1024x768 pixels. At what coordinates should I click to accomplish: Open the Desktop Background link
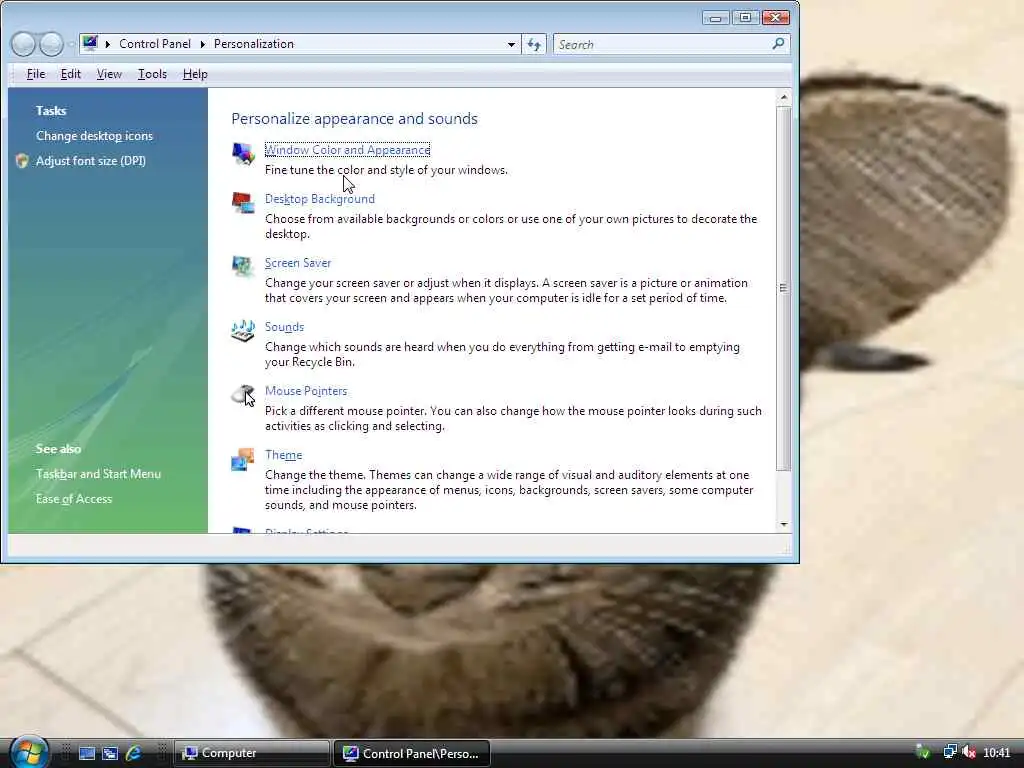tap(320, 199)
